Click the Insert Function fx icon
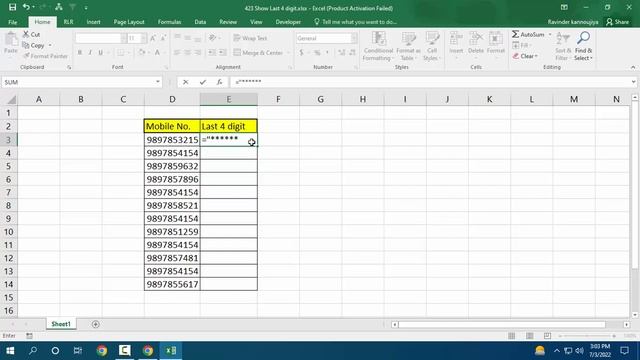 pyautogui.click(x=219, y=82)
